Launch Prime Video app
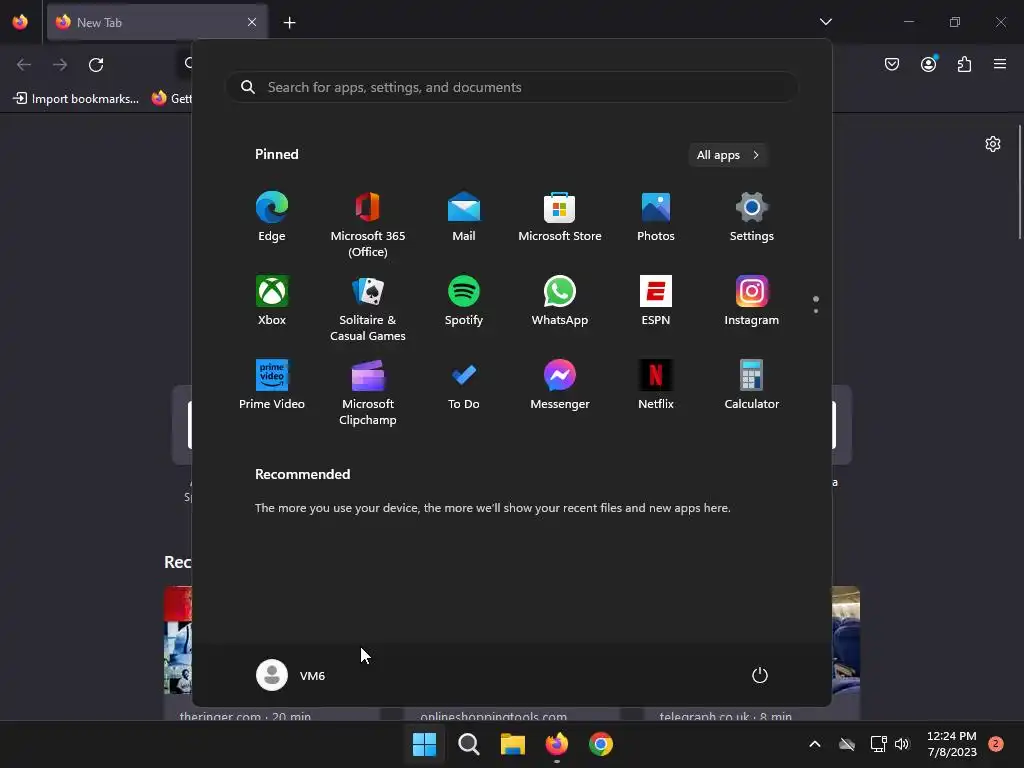Screen dimensions: 1024x768 point(272,385)
